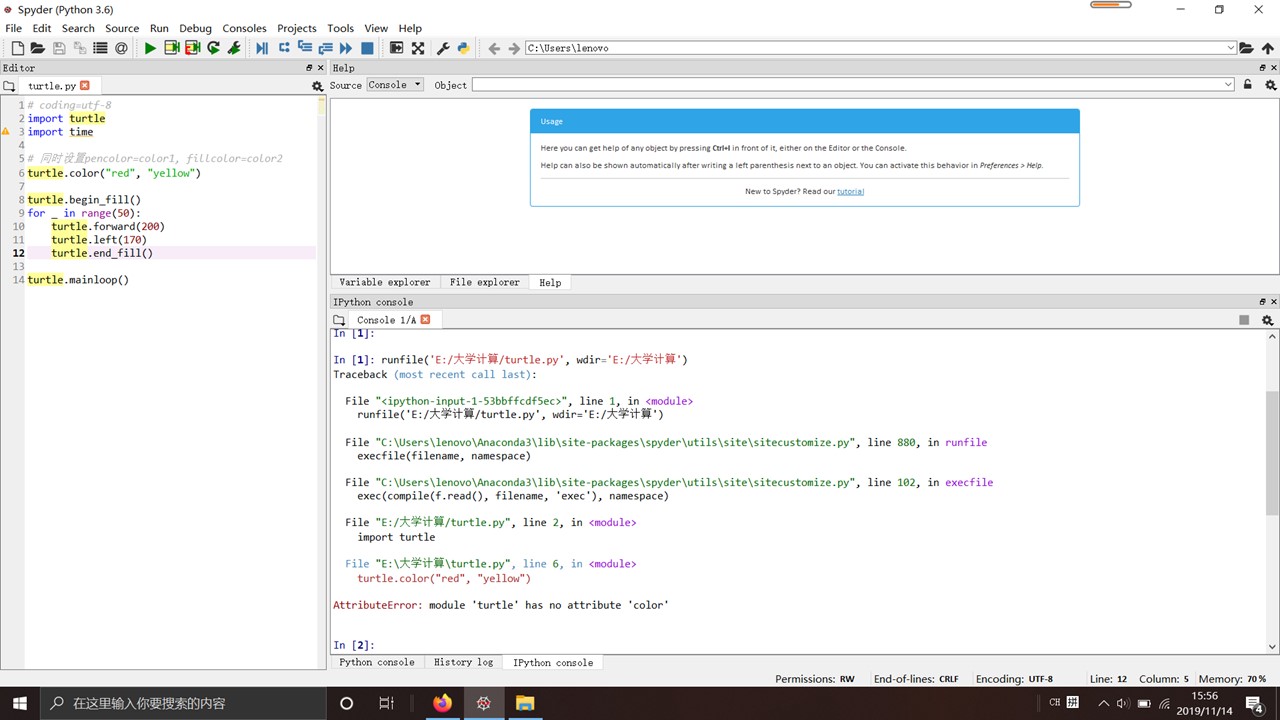Expand working directory path dropdown

coord(1231,48)
